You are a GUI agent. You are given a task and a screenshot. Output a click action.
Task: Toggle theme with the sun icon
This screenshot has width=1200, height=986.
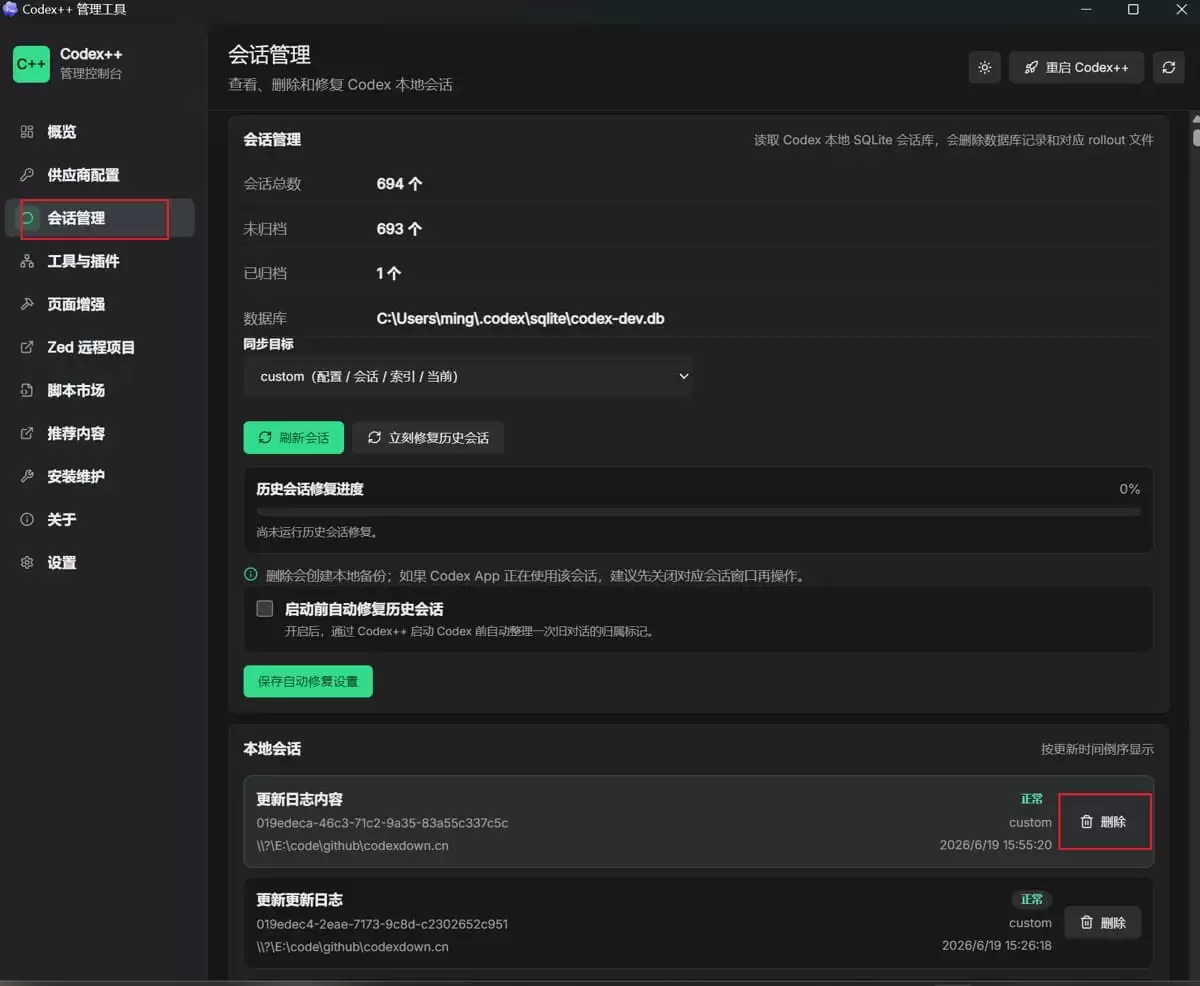(x=985, y=67)
